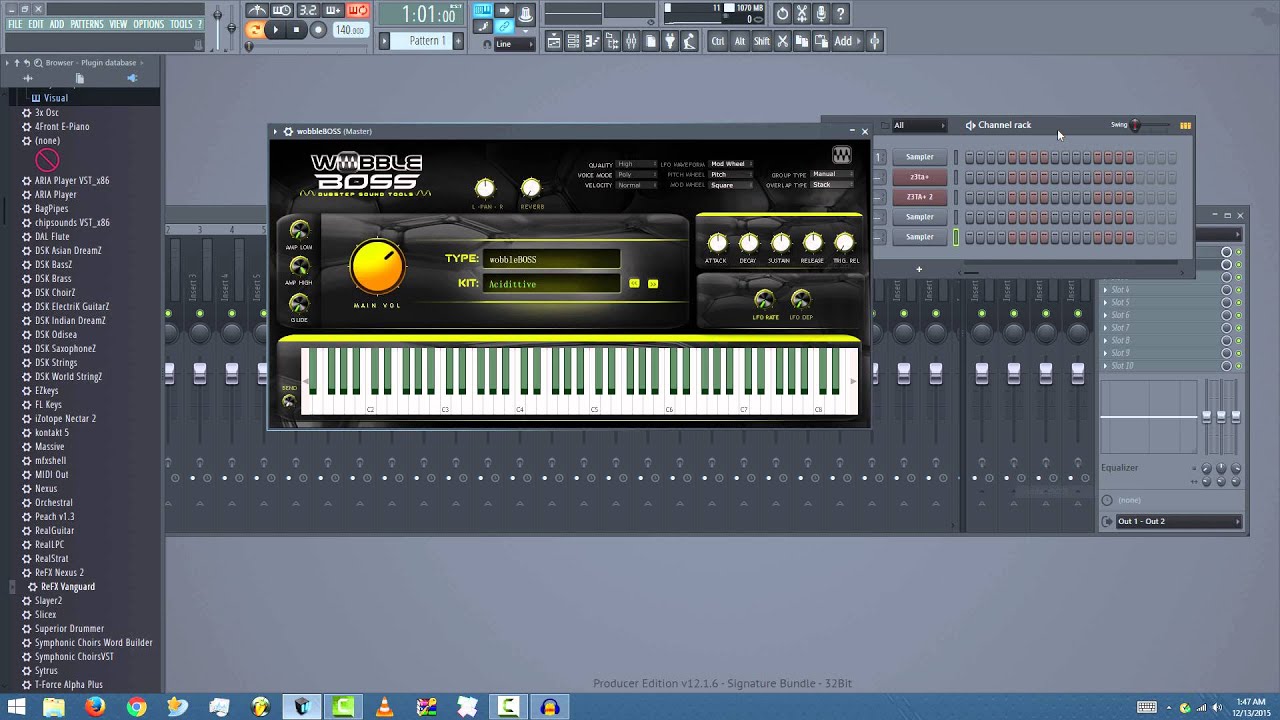Click the cut scissors icon in toolbar
Screen dimensions: 1280x720
[x=783, y=41]
